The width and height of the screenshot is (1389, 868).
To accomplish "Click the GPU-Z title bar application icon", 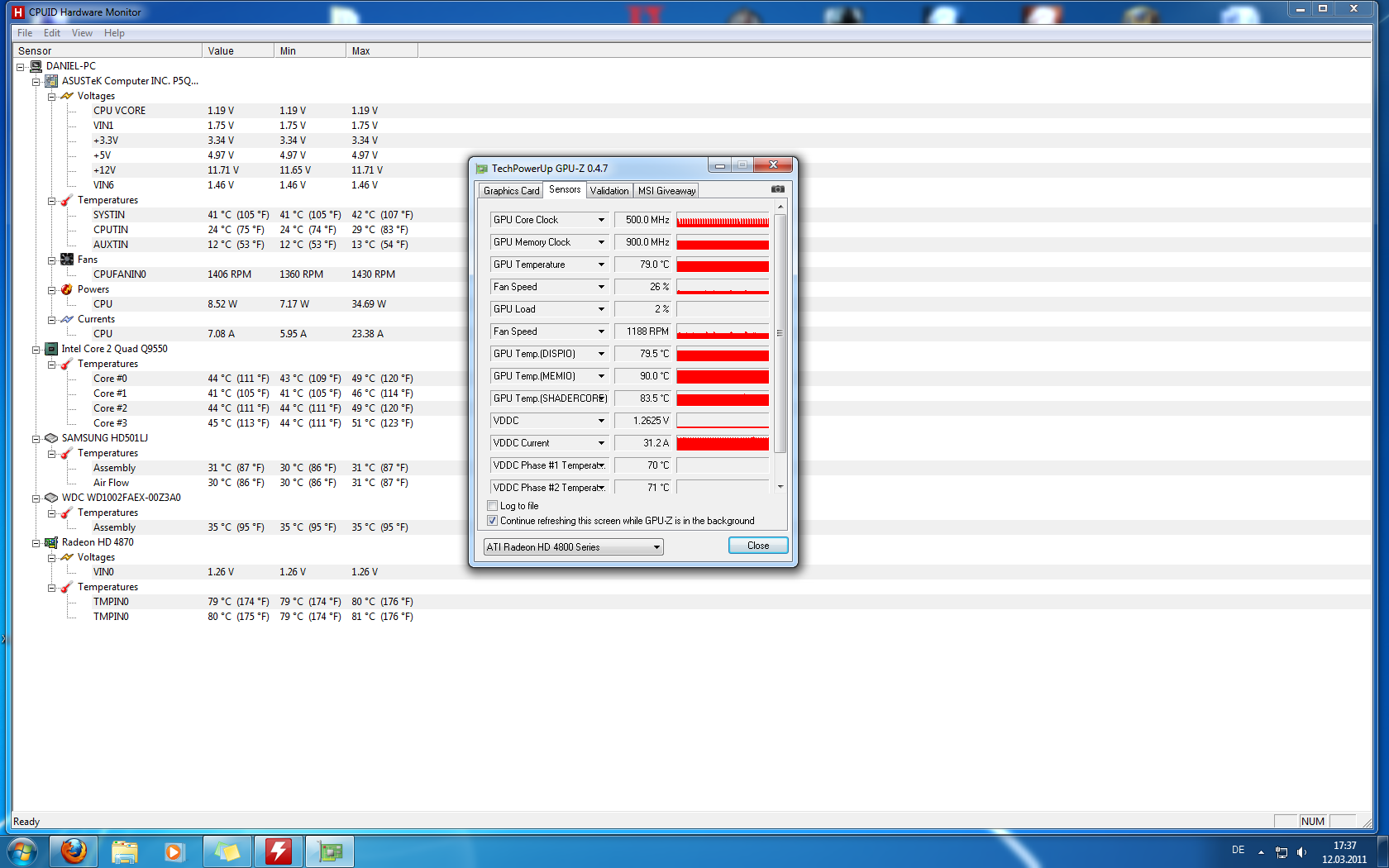I will pos(482,169).
